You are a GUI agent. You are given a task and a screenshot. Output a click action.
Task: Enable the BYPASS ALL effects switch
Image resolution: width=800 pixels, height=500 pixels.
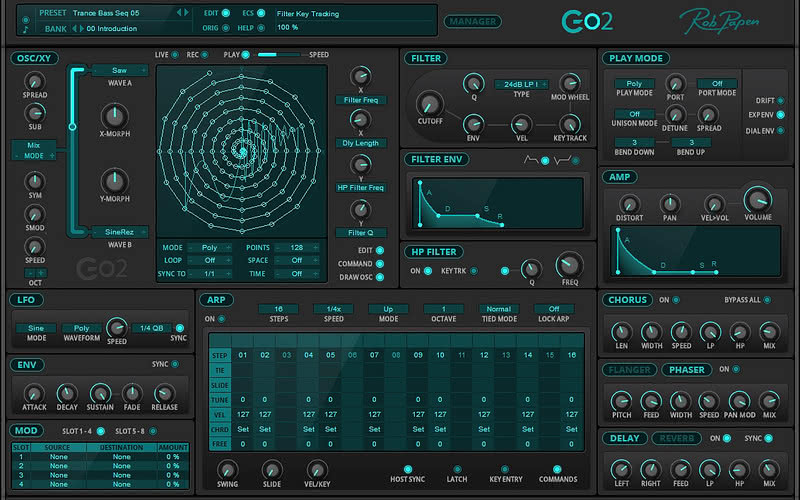click(x=767, y=300)
